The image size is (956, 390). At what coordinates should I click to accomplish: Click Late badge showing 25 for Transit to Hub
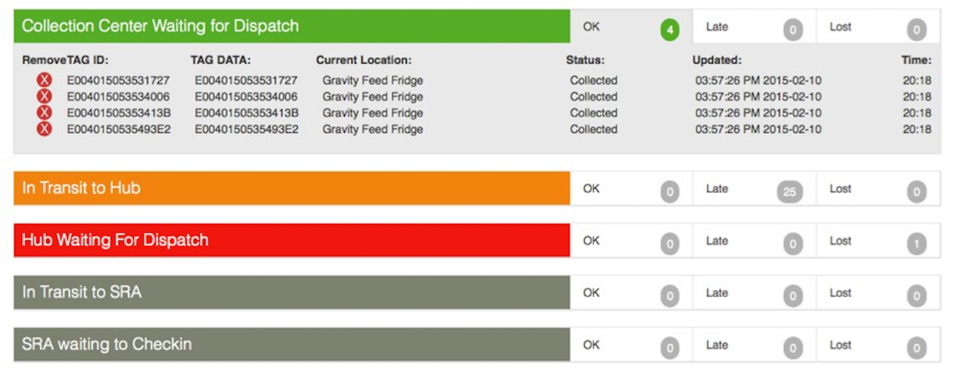tap(790, 192)
